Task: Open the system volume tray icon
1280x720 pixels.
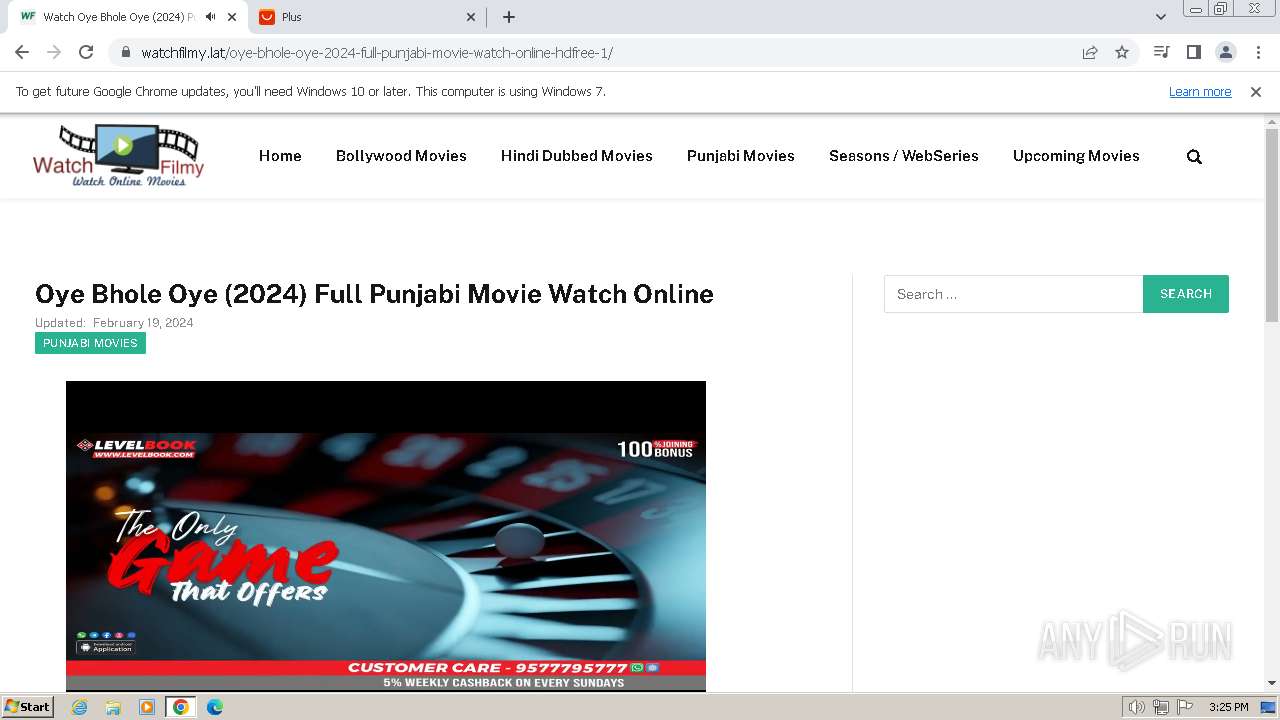Action: pyautogui.click(x=1136, y=707)
